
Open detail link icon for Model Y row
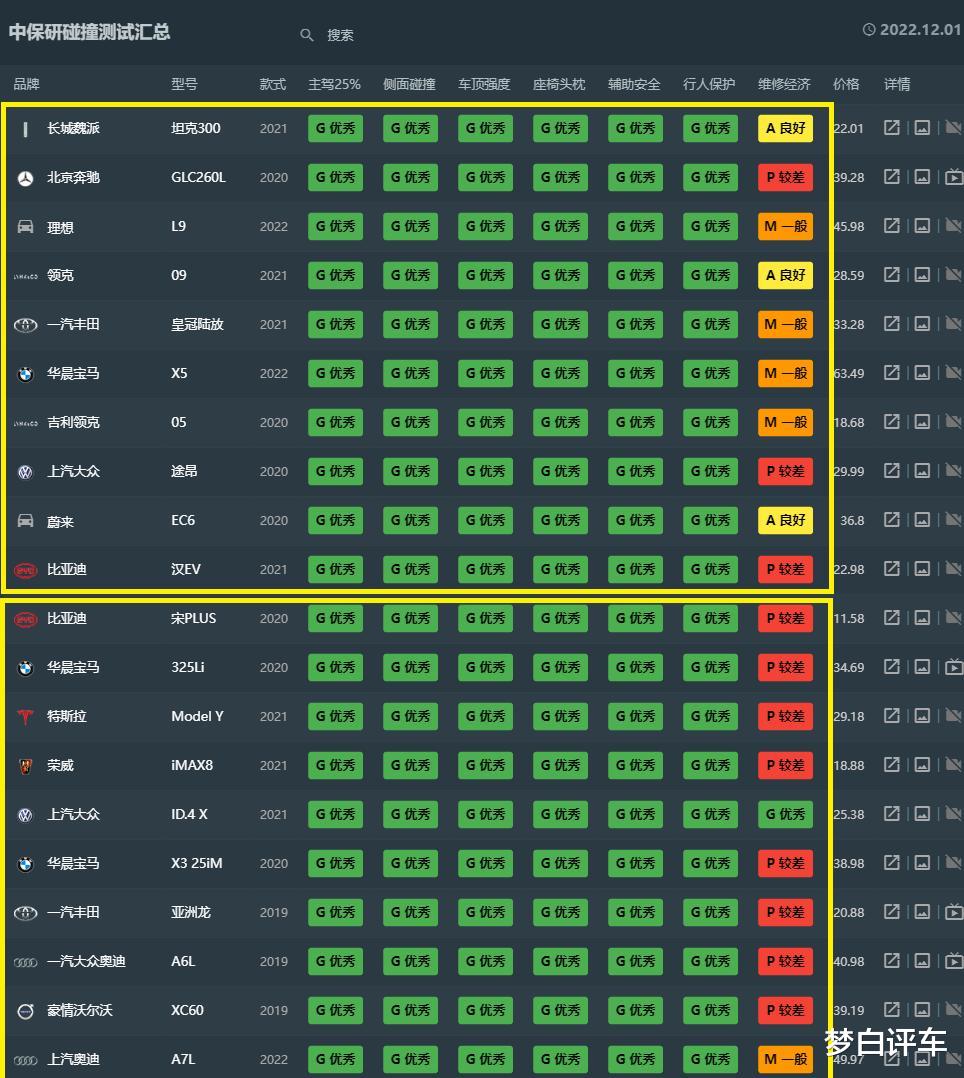[x=892, y=716]
